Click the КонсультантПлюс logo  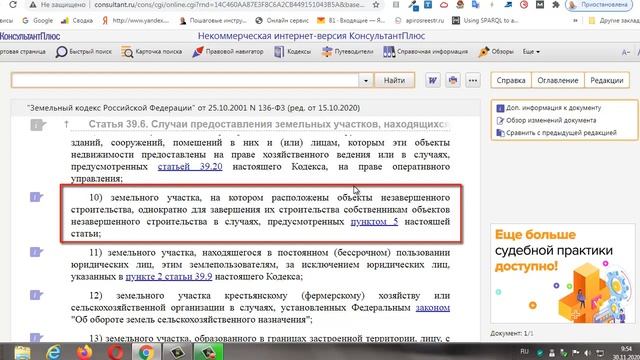(30, 36)
